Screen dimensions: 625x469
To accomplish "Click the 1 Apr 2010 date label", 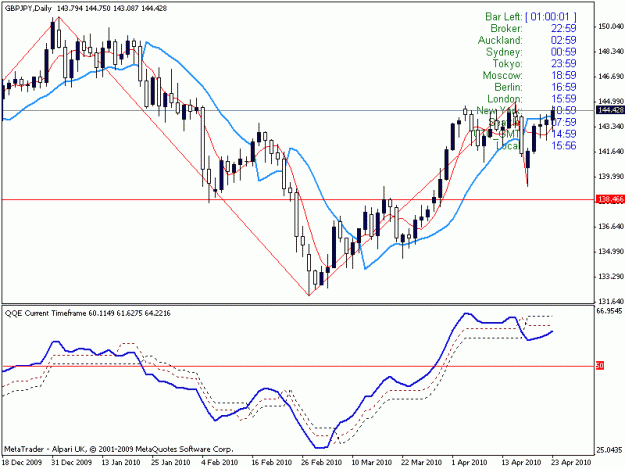I will [x=470, y=463].
